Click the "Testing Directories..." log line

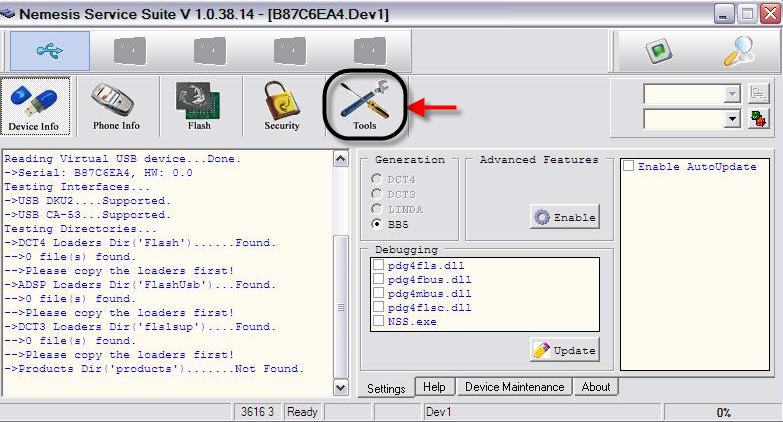tap(81, 229)
